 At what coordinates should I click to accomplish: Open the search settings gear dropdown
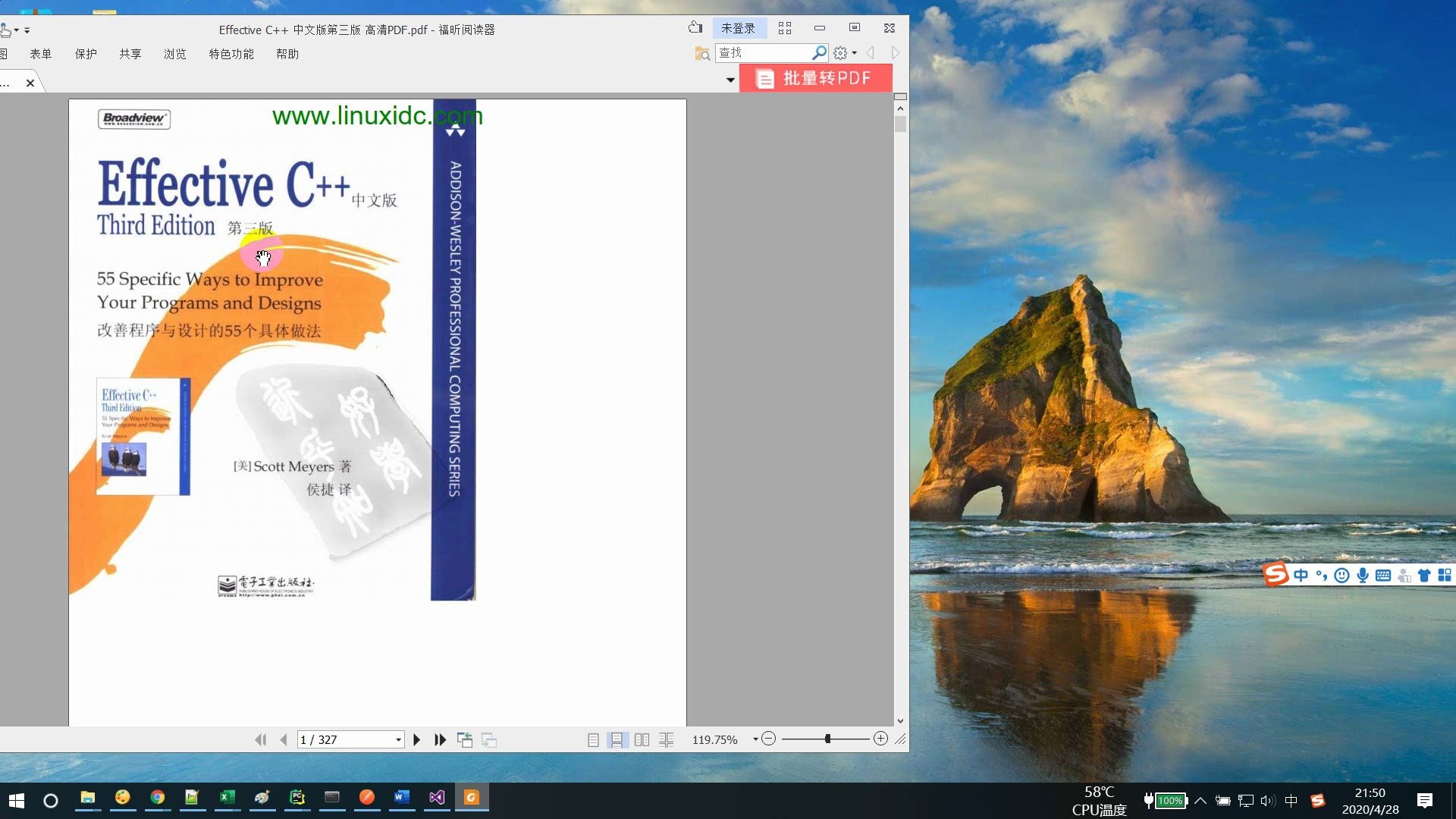(x=845, y=53)
